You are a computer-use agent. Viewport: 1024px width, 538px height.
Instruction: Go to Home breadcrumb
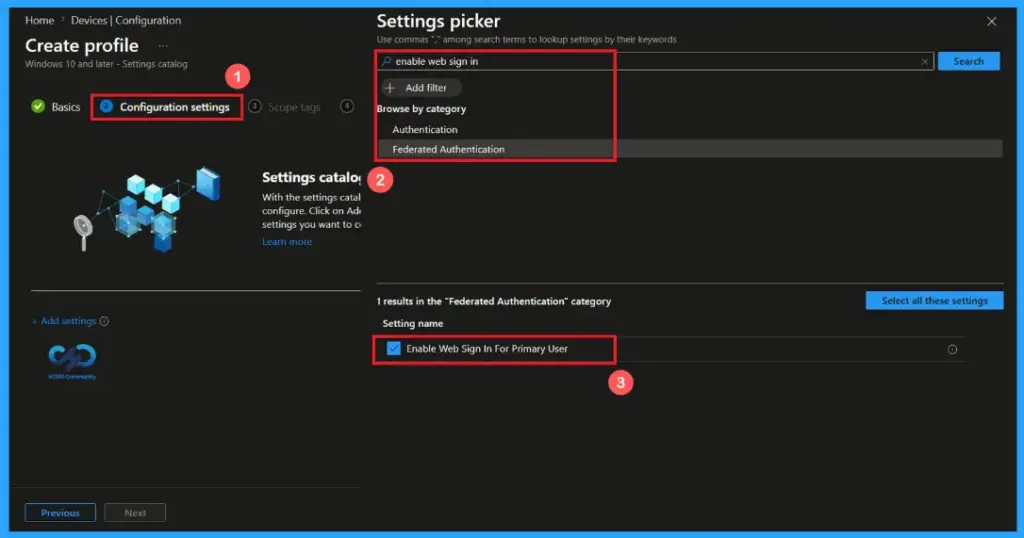pyautogui.click(x=39, y=20)
